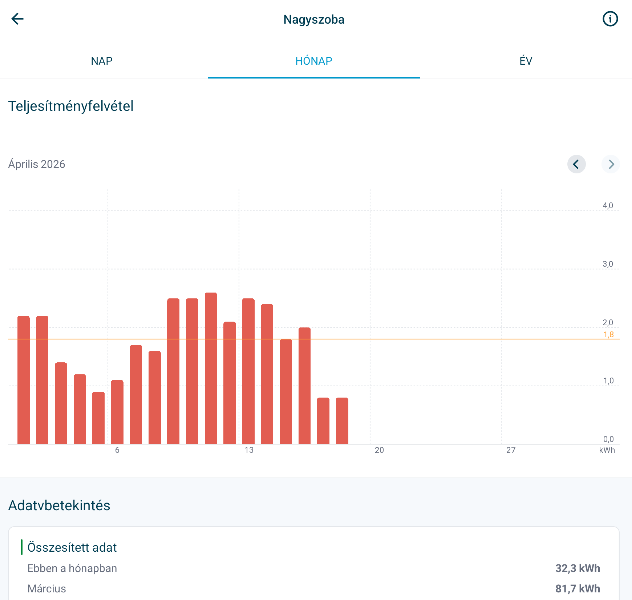Click the Adatvbetekintés section title
The image size is (632, 600).
(x=59, y=505)
